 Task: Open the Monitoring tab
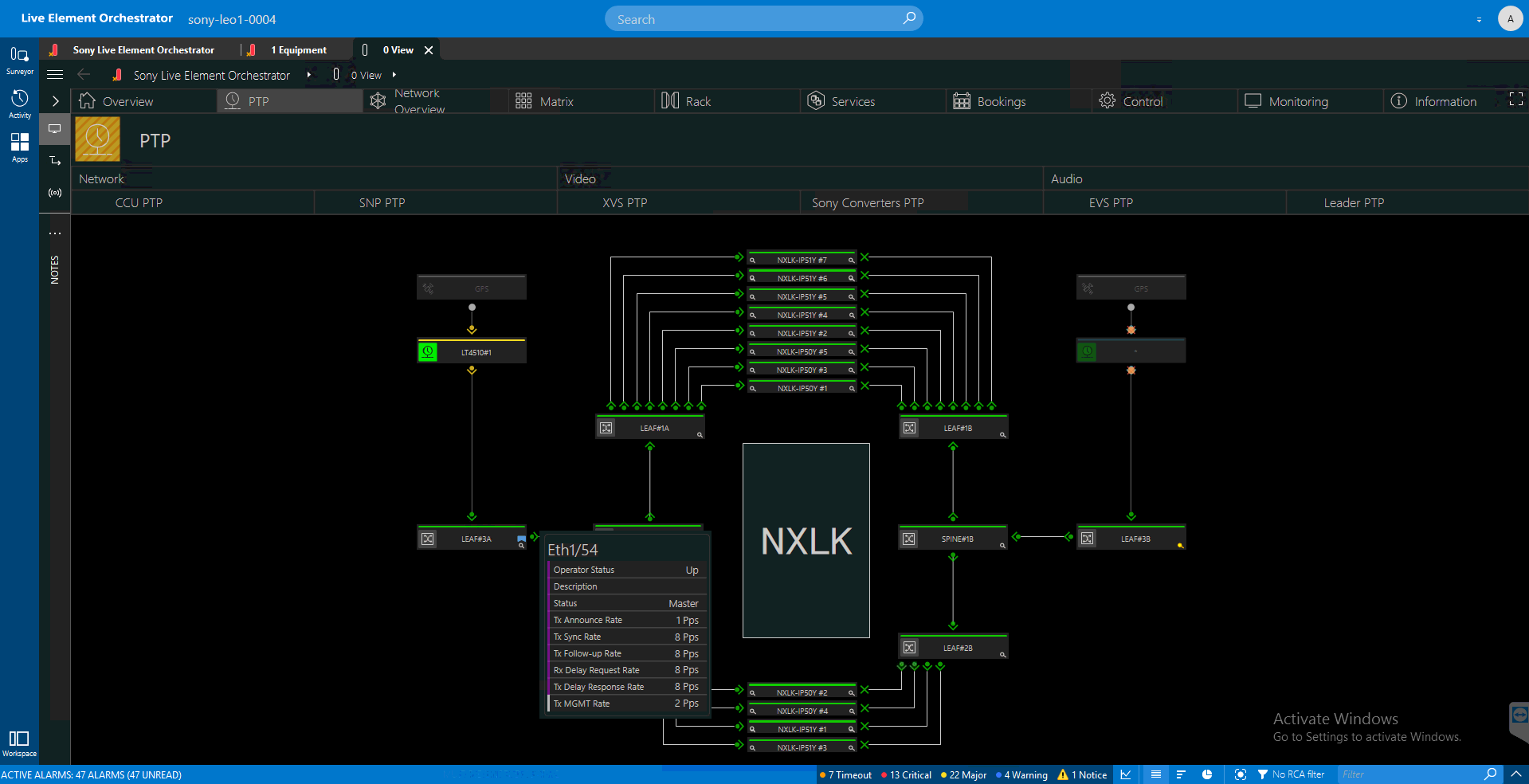click(1310, 101)
